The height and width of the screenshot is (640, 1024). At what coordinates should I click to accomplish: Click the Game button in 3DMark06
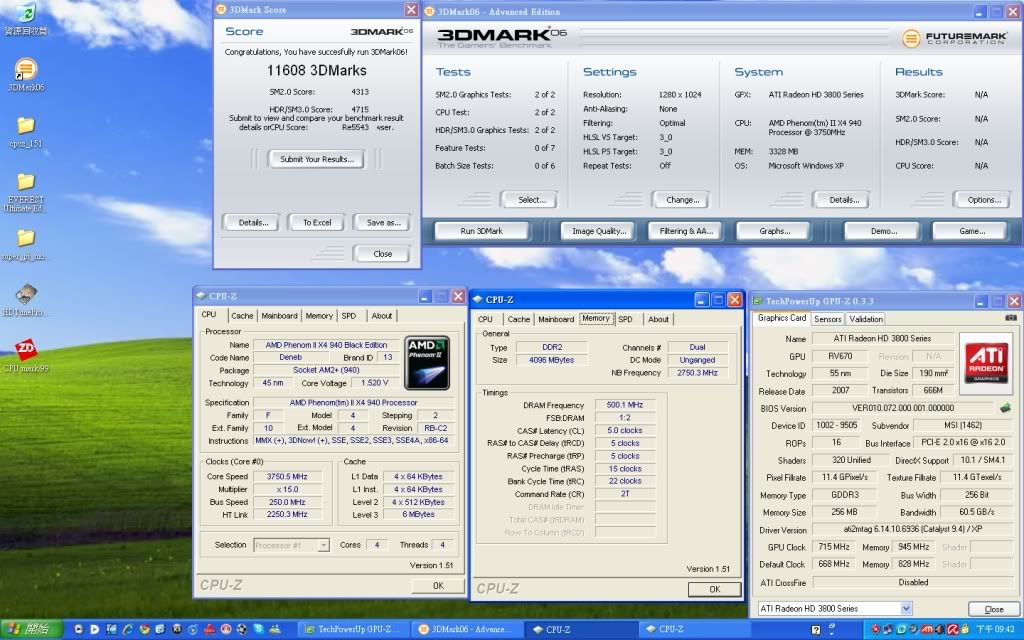coord(972,231)
